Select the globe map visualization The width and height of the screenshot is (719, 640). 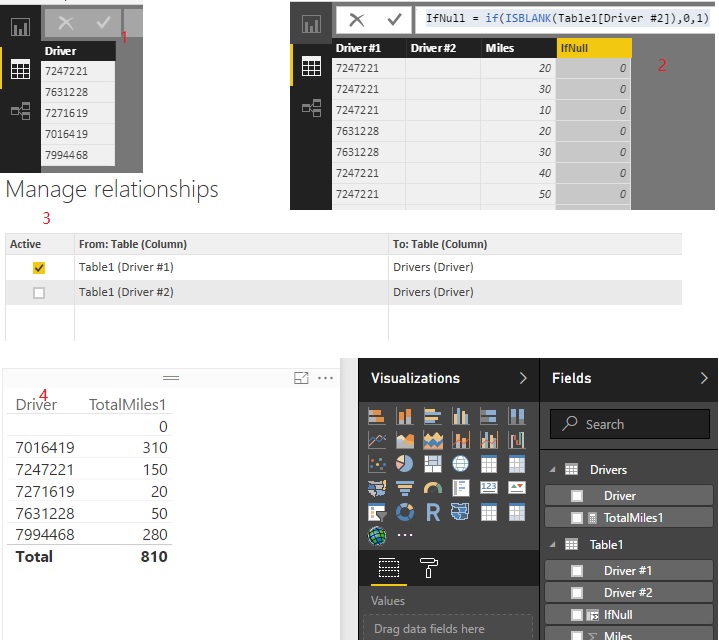pyautogui.click(x=460, y=464)
